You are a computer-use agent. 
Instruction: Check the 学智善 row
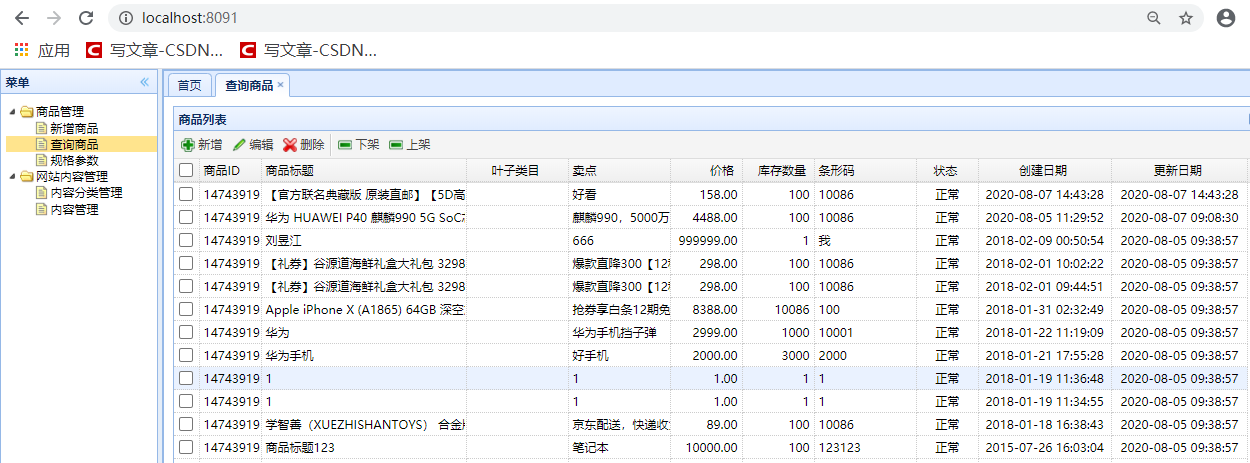tap(186, 424)
